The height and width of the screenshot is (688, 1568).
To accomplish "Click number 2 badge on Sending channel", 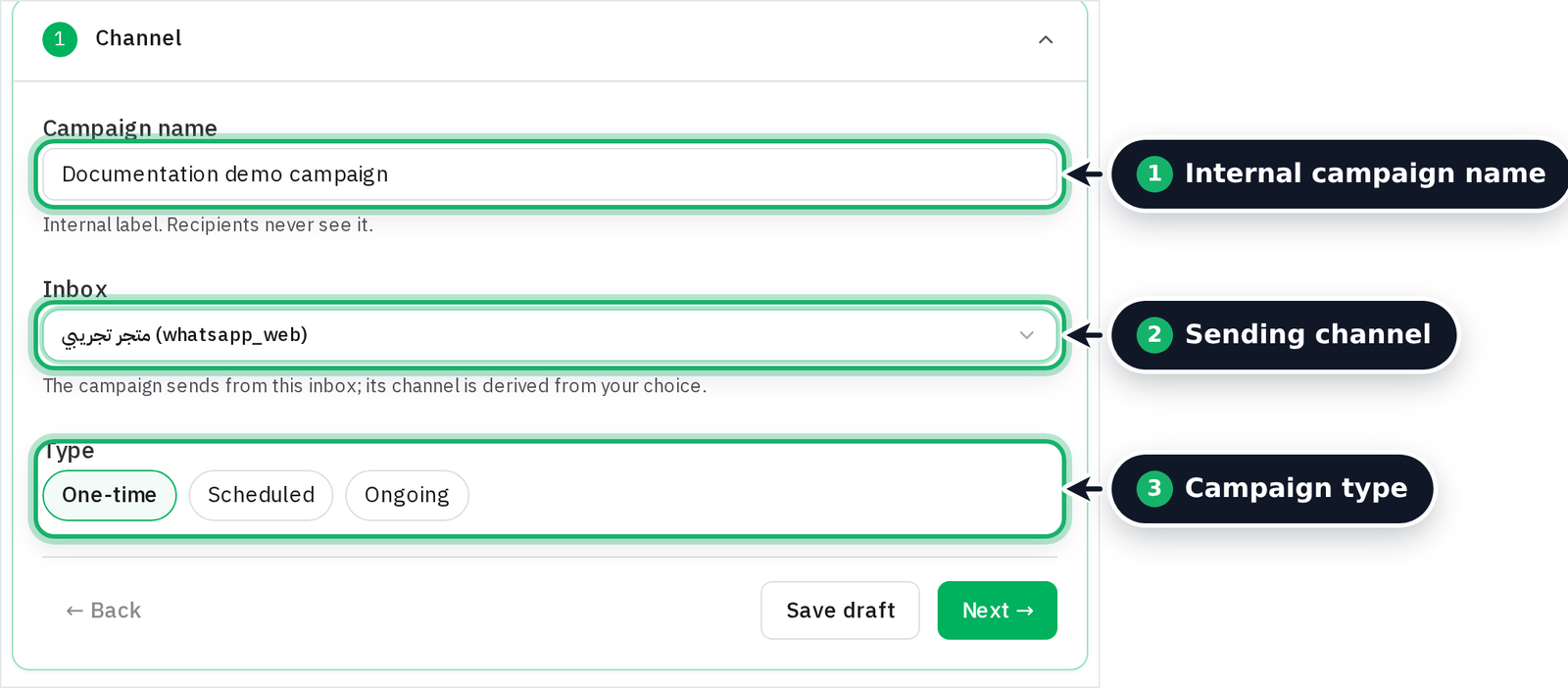I will (x=1154, y=334).
